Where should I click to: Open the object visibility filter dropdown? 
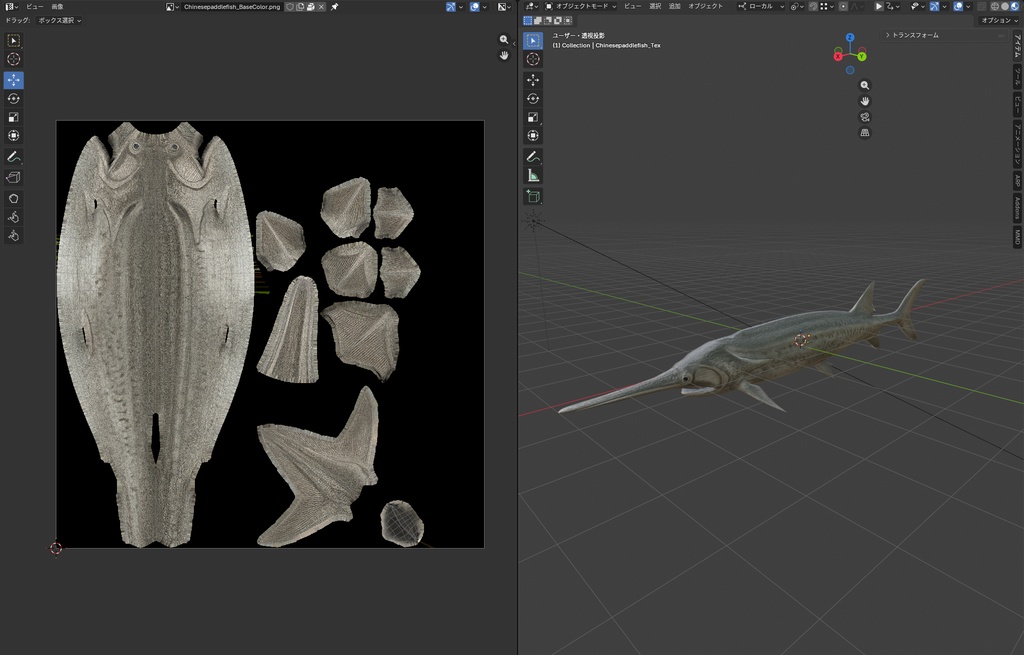pyautogui.click(x=916, y=7)
